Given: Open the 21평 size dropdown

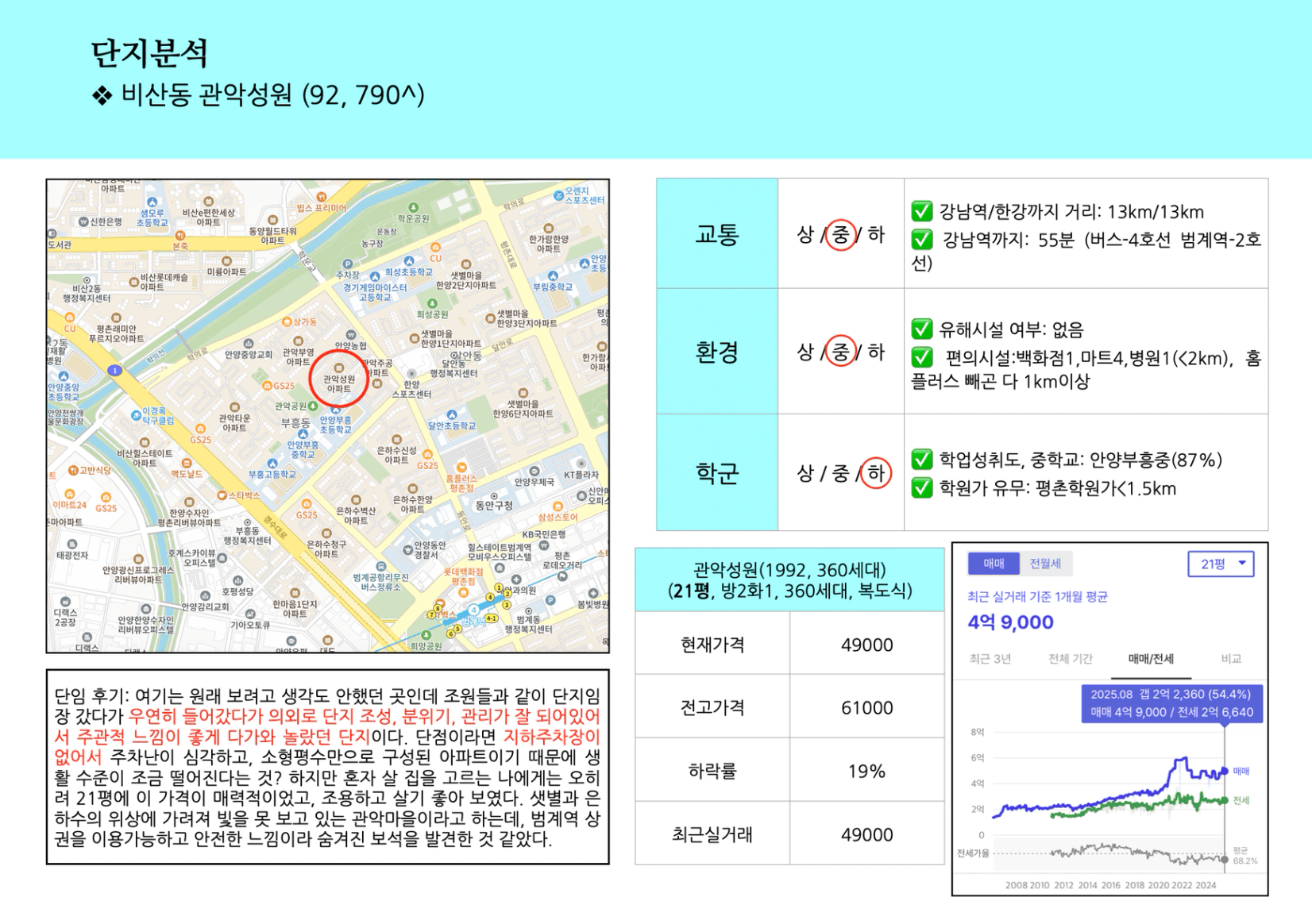Looking at the screenshot, I should tap(1221, 564).
